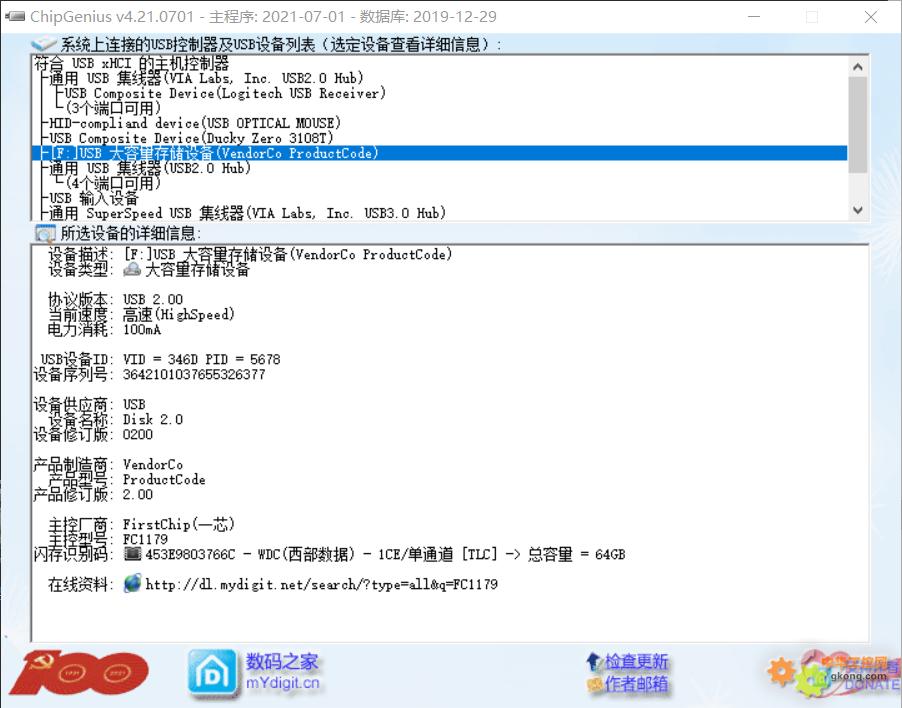Click the 设备修订版 0200 line
Viewport: 902px width, 708px height.
tap(93, 434)
